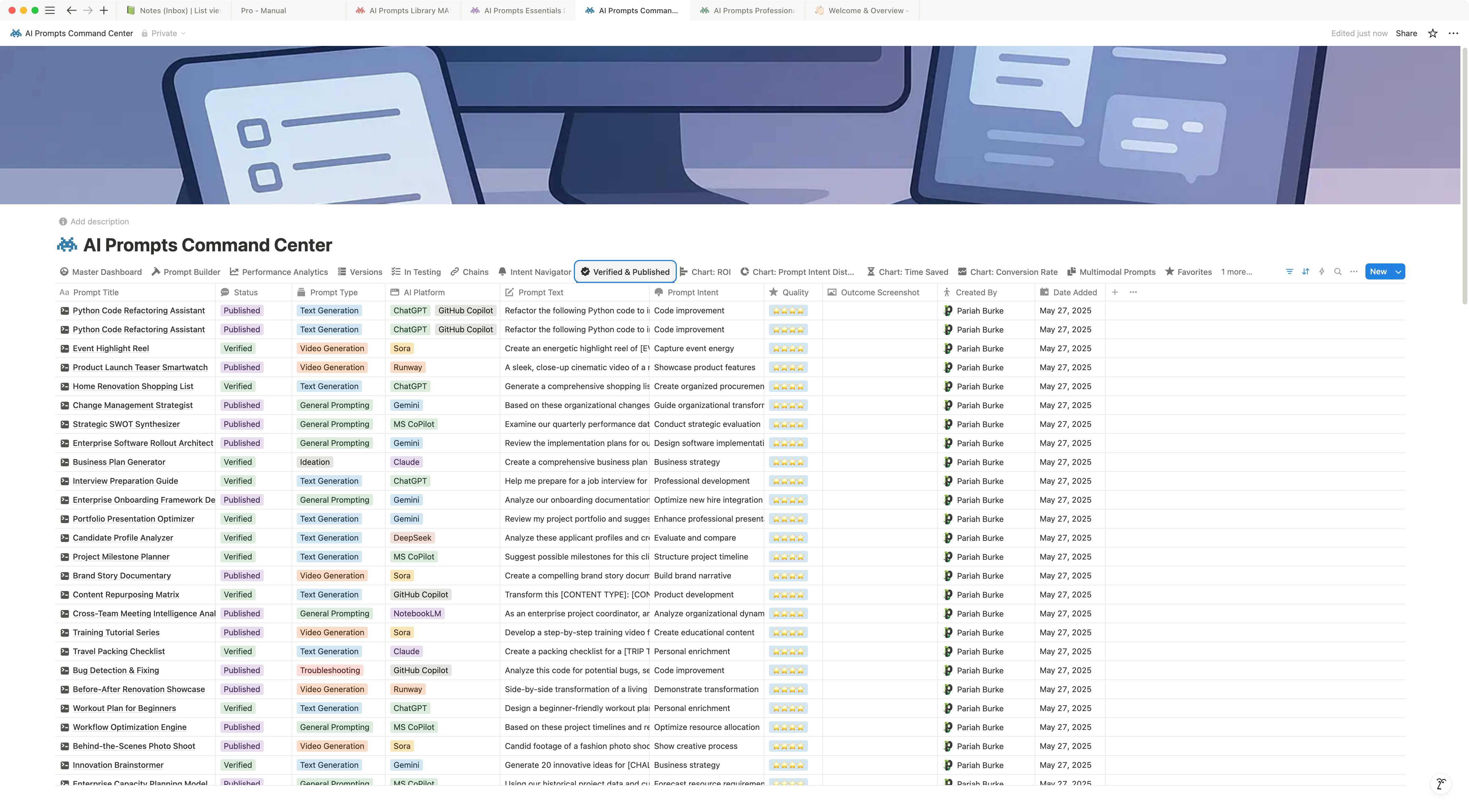
Task: Open the AI Platform column header menu
Action: pos(442,292)
